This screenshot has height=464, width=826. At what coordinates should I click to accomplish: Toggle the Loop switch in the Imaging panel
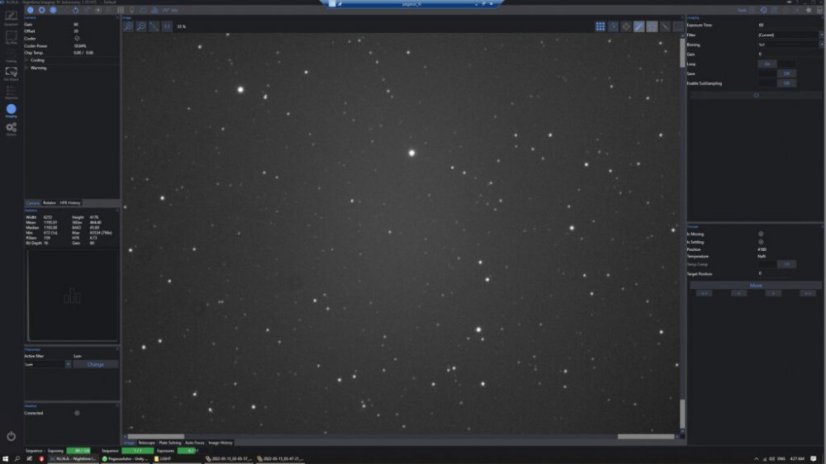(766, 63)
